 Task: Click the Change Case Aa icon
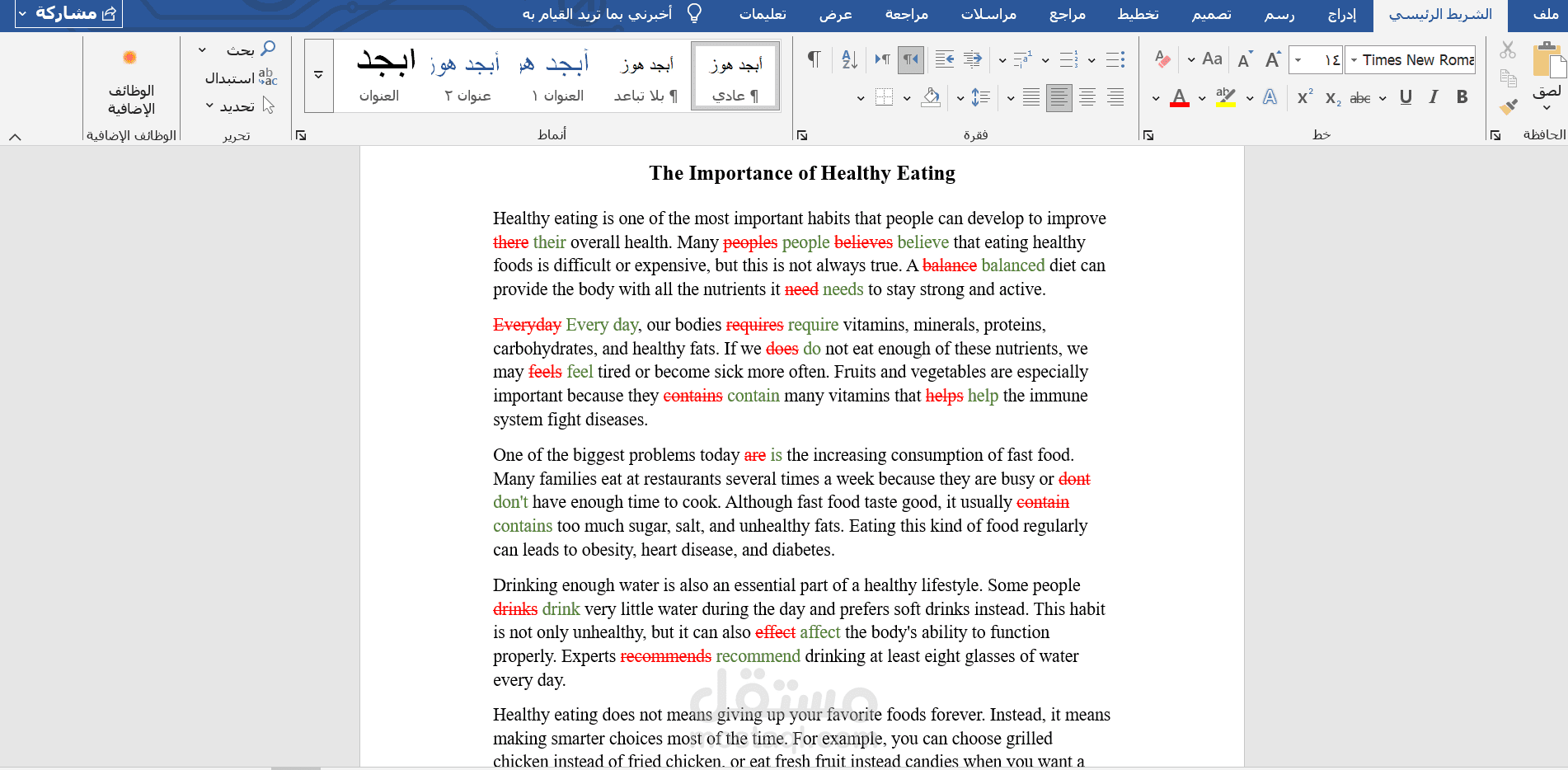(x=1212, y=59)
